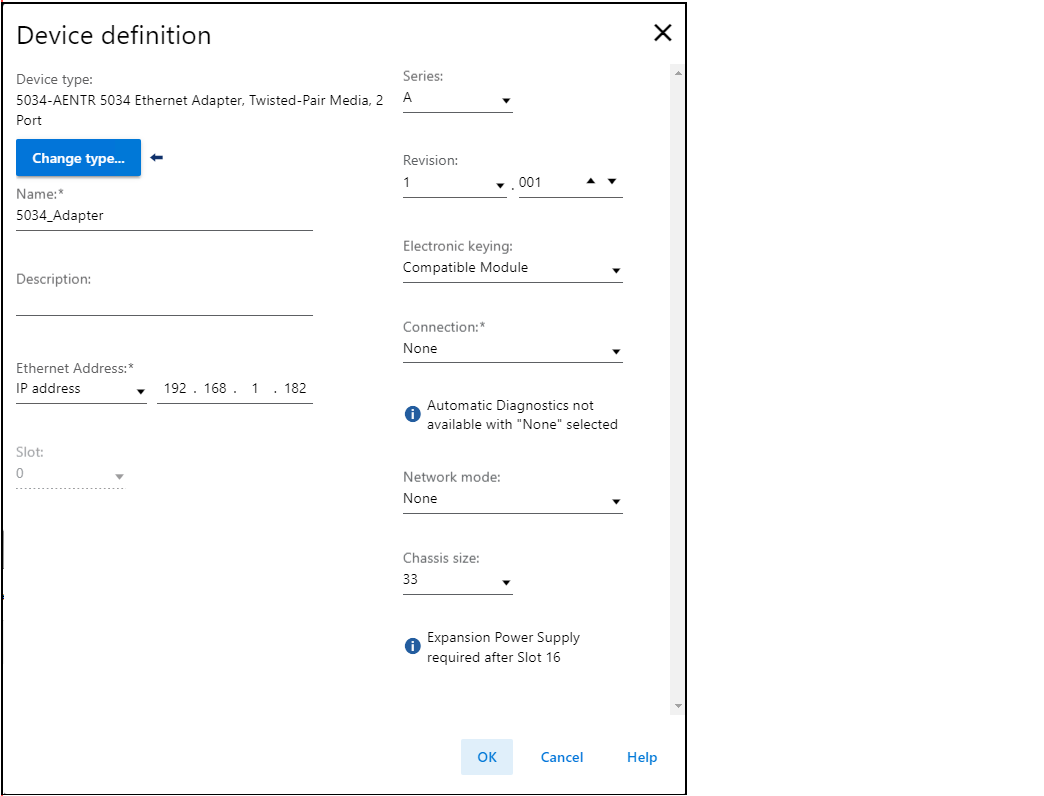Decrease minor revision with down arrow
The width and height of the screenshot is (1044, 796).
pyautogui.click(x=612, y=181)
